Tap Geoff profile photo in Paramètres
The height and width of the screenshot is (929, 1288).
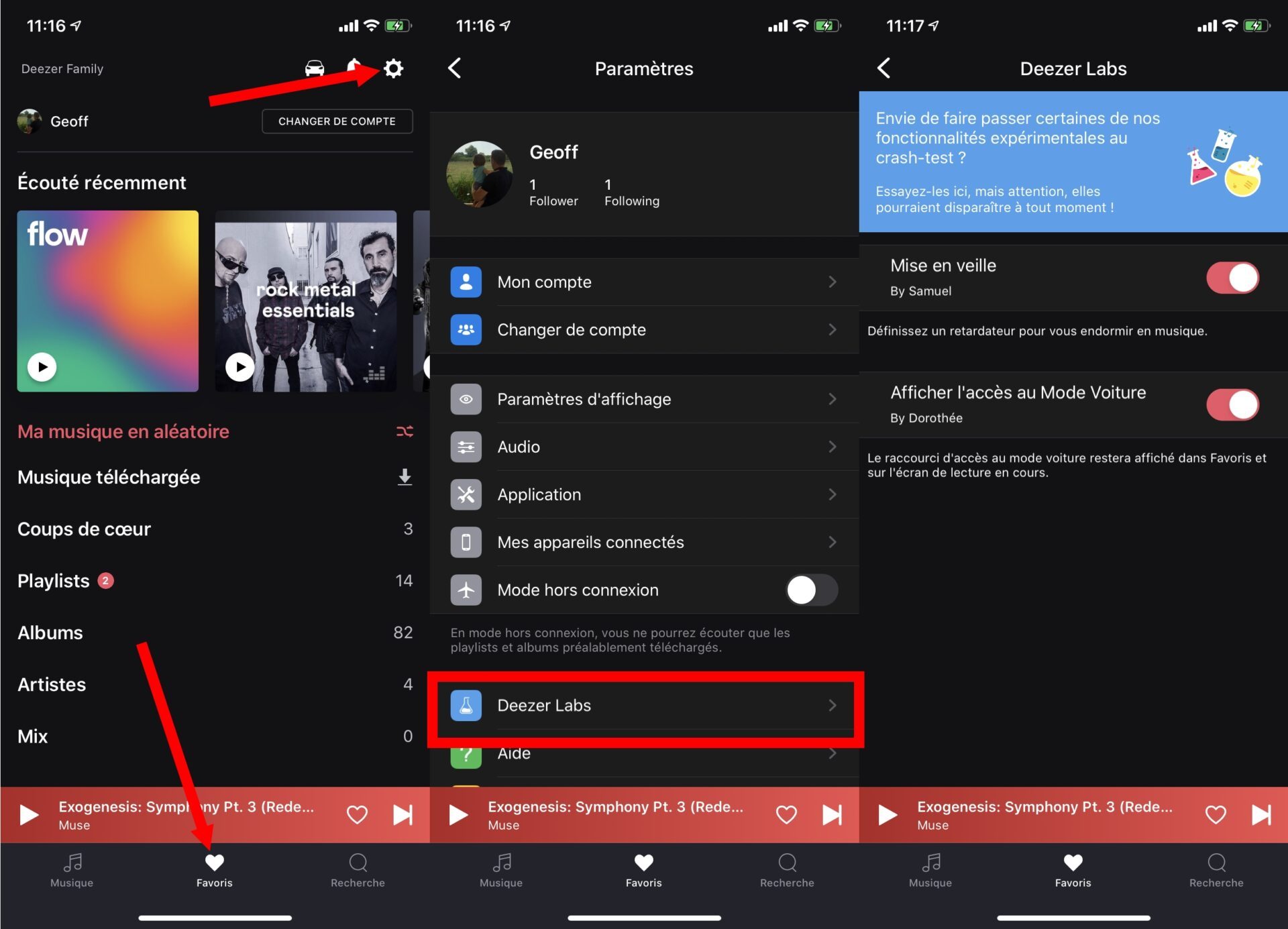[480, 174]
